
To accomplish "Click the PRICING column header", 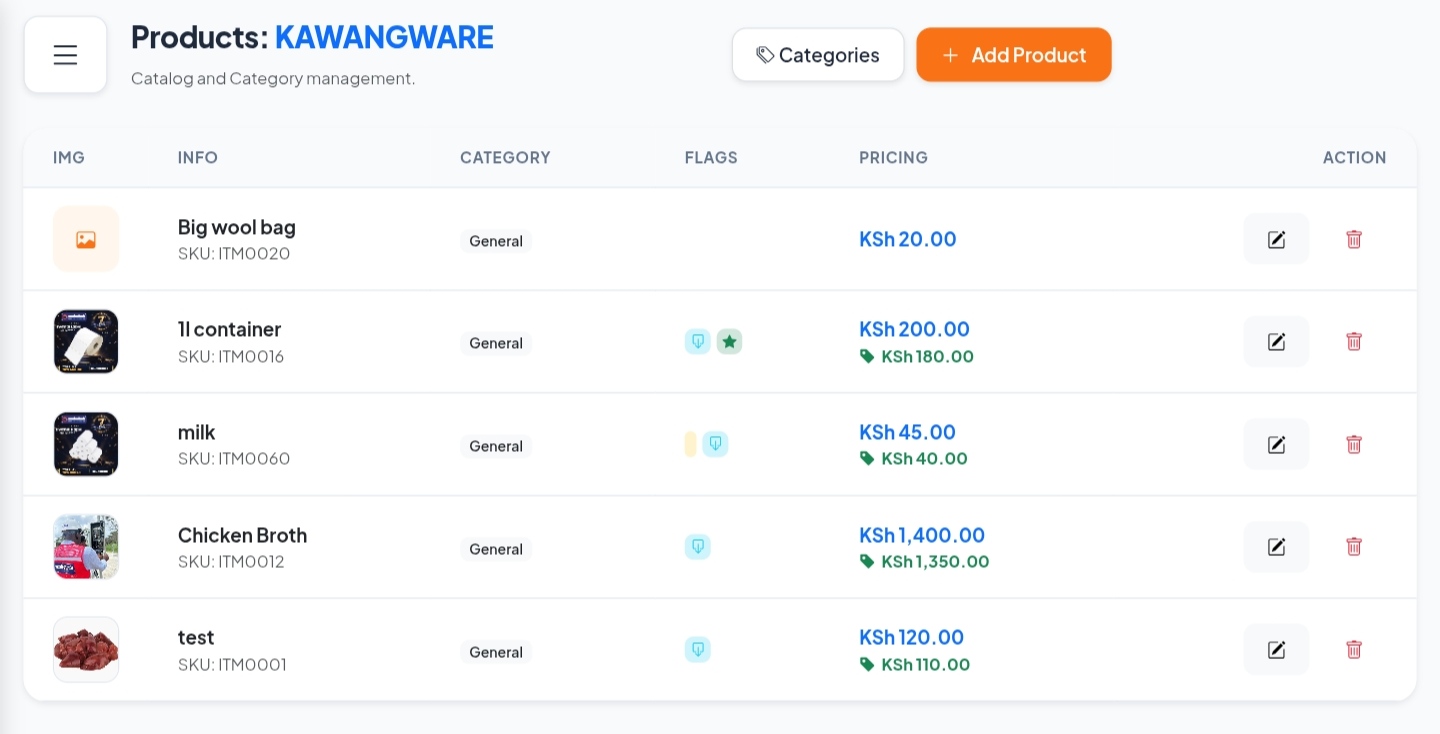I will coord(893,157).
